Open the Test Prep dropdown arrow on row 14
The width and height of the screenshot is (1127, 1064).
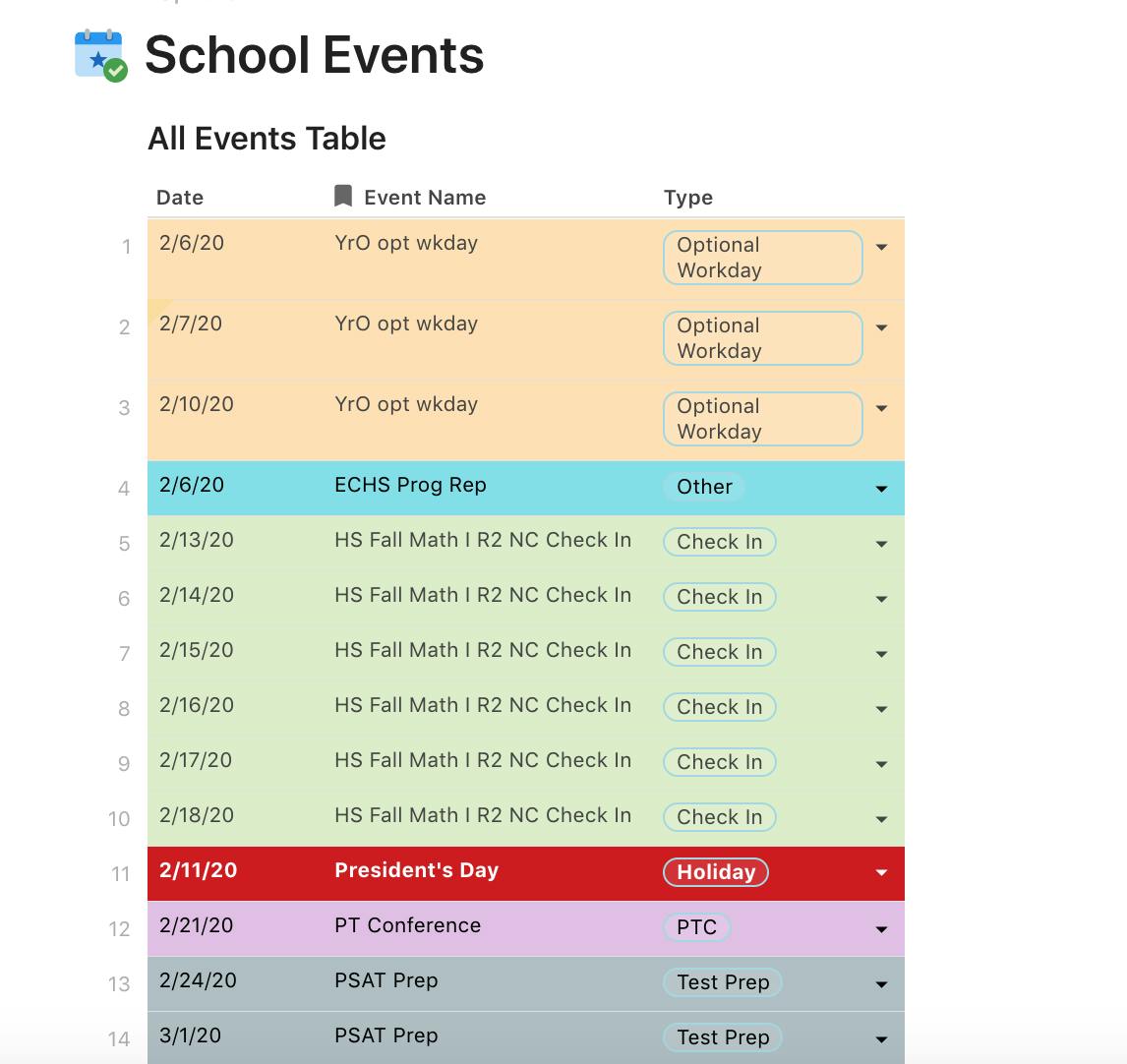point(881,1039)
